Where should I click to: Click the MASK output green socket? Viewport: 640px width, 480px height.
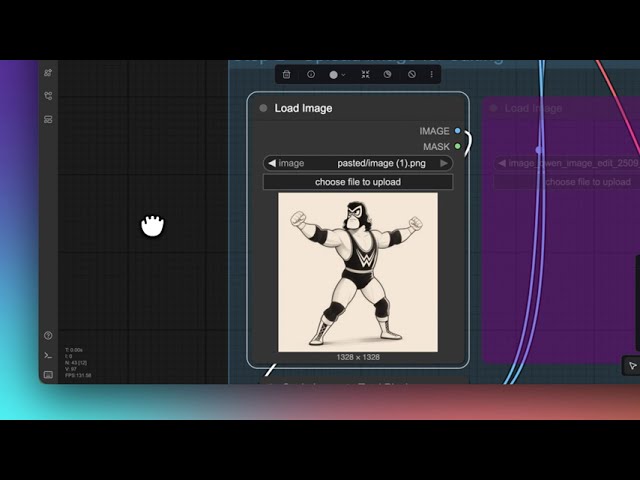pos(458,146)
